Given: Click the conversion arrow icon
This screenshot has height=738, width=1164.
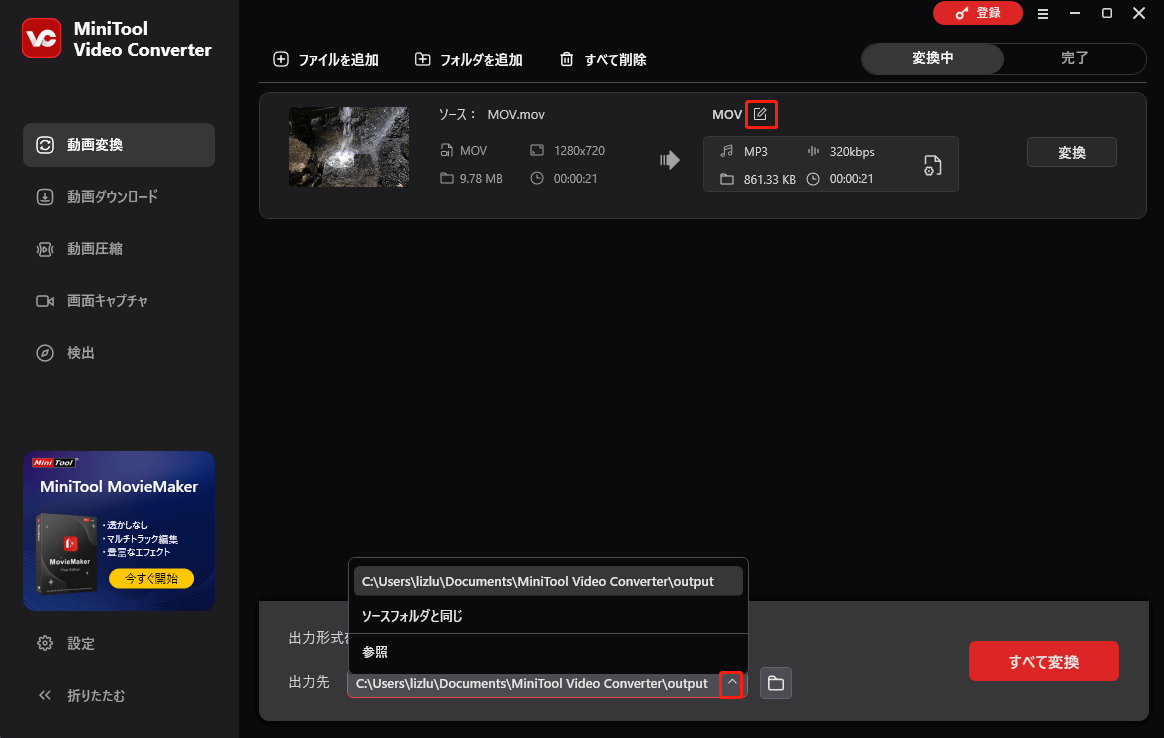Looking at the screenshot, I should click(670, 160).
